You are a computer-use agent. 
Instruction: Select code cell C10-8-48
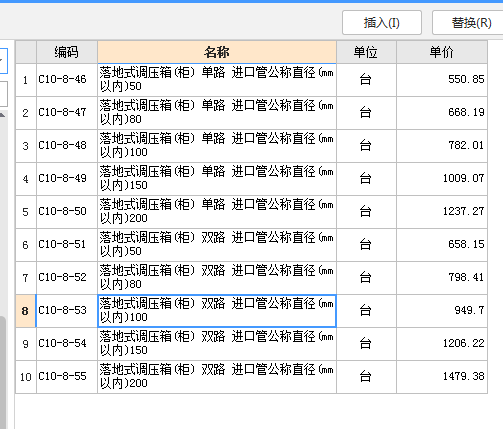67,146
